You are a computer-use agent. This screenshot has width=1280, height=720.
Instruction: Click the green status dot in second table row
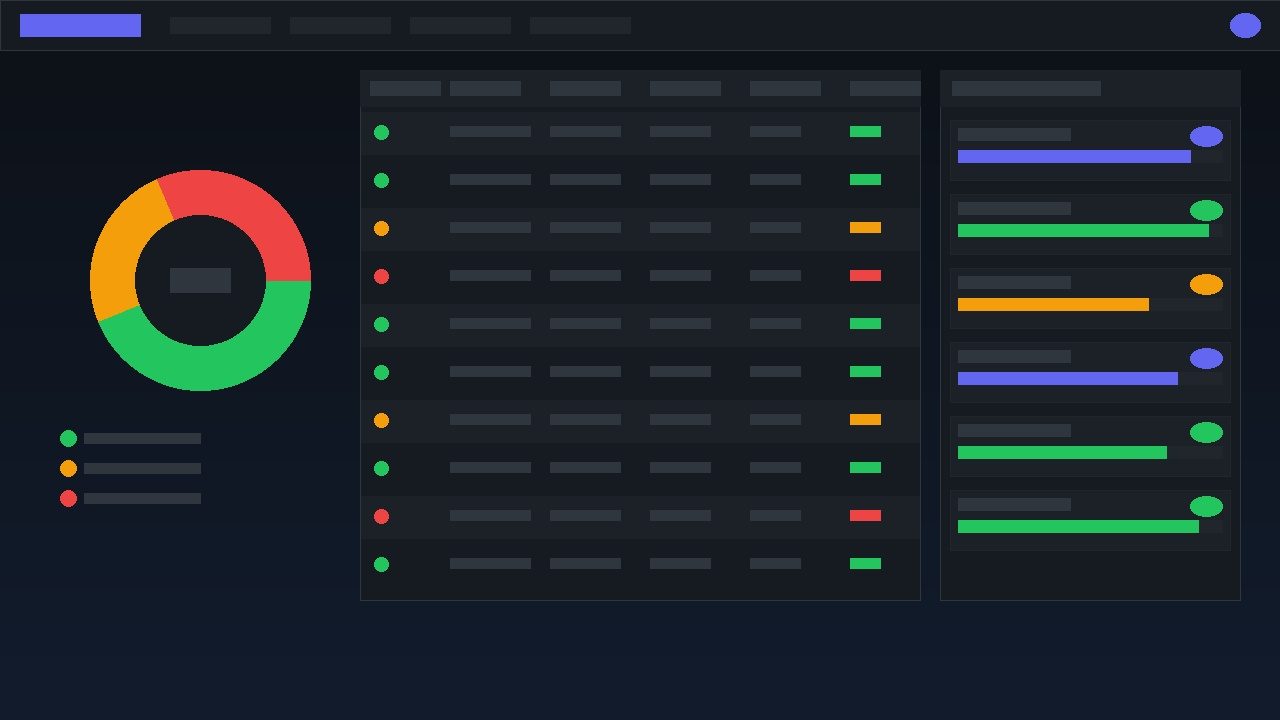pyautogui.click(x=381, y=180)
